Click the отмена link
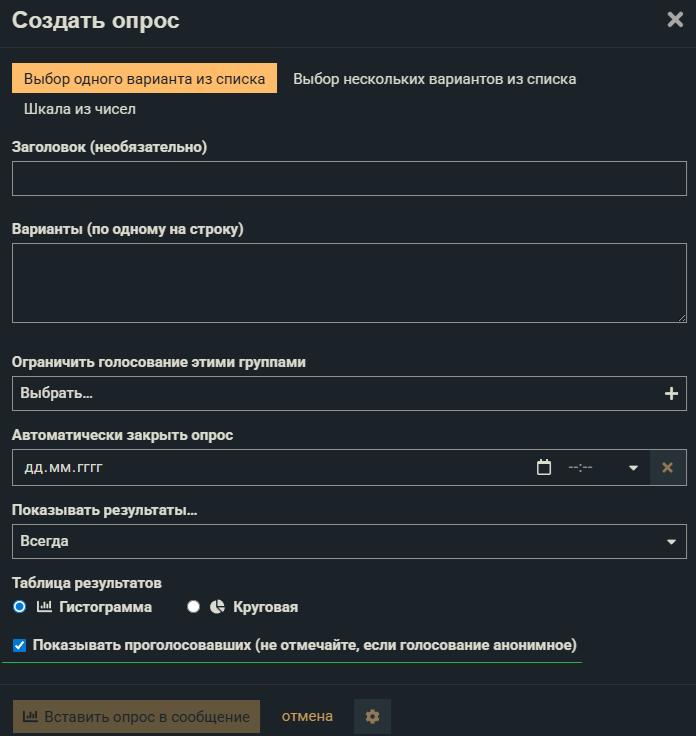 [307, 716]
